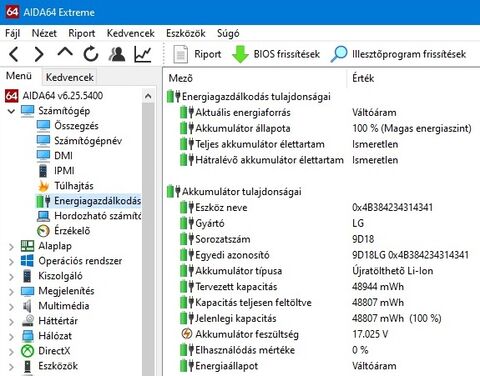The image size is (480, 376).
Task: Switch to the Kedvencek panel tab
Action: 69,77
